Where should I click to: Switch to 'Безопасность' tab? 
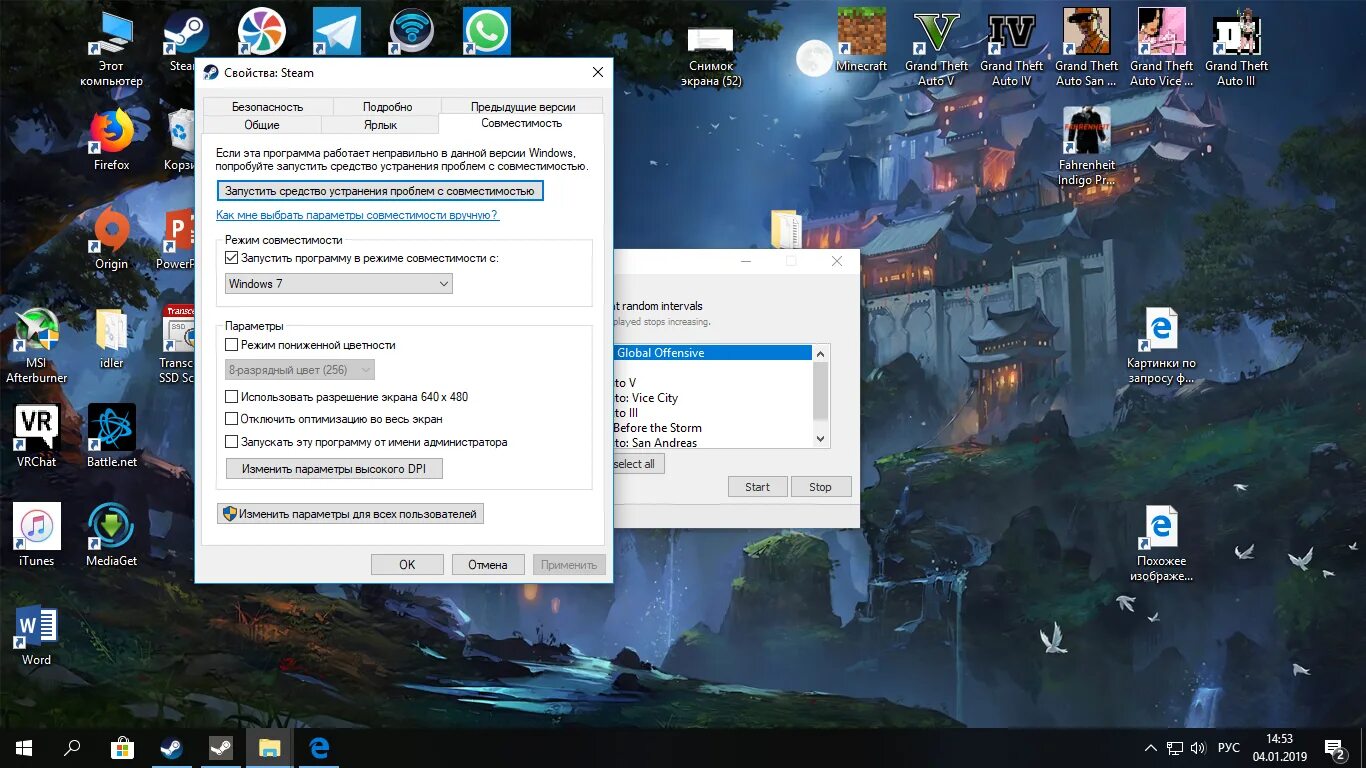click(x=267, y=107)
